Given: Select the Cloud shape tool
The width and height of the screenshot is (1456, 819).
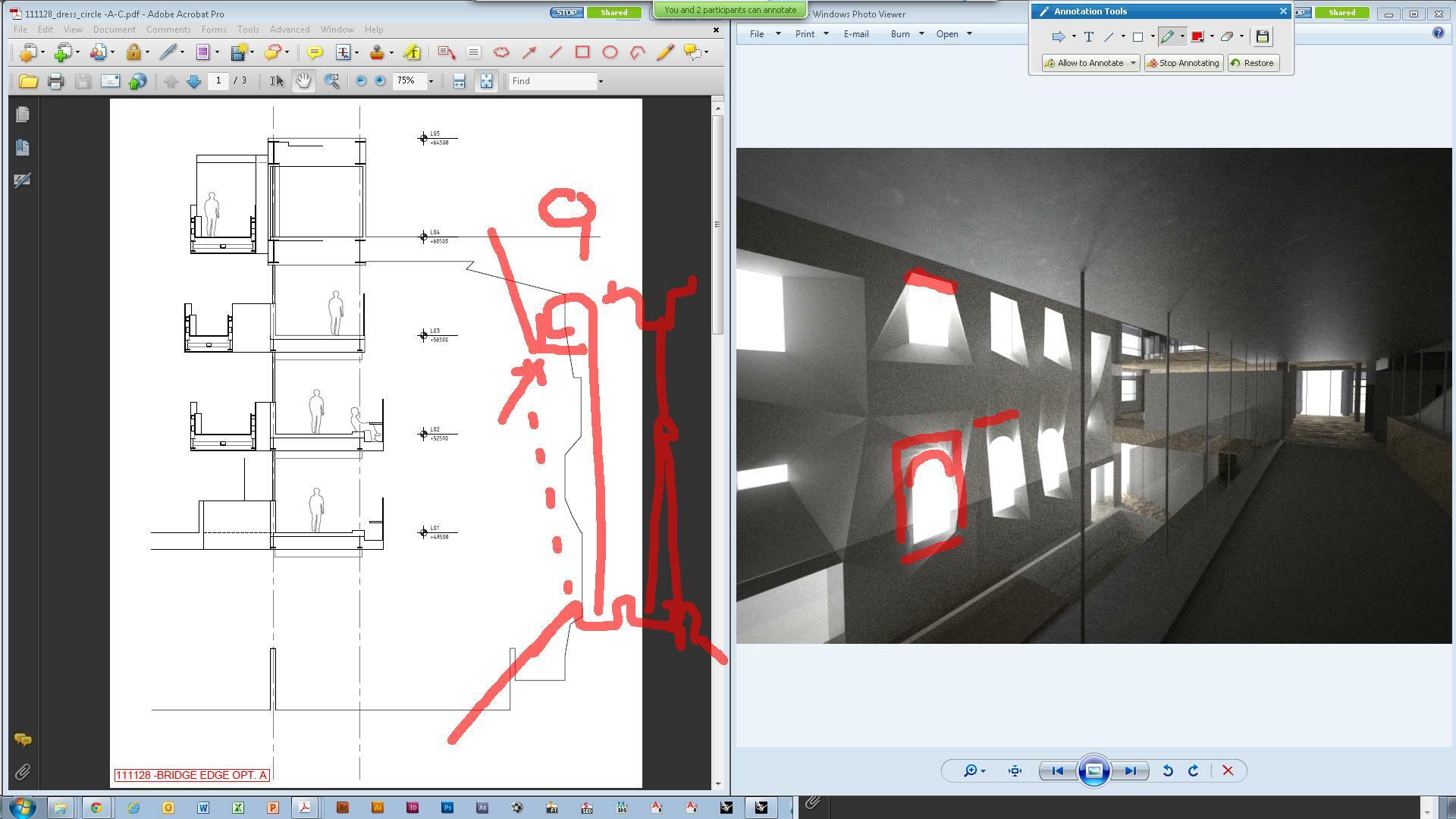Looking at the screenshot, I should pyautogui.click(x=501, y=52).
